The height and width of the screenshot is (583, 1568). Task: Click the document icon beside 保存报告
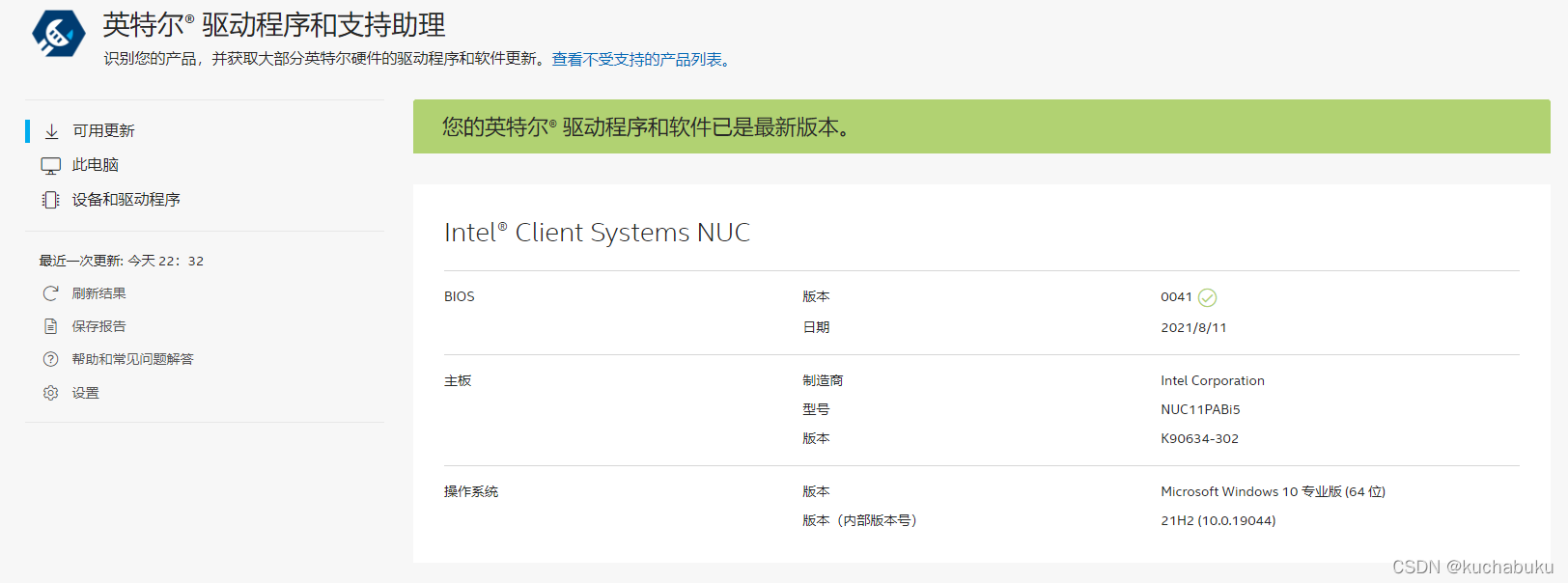tap(51, 326)
